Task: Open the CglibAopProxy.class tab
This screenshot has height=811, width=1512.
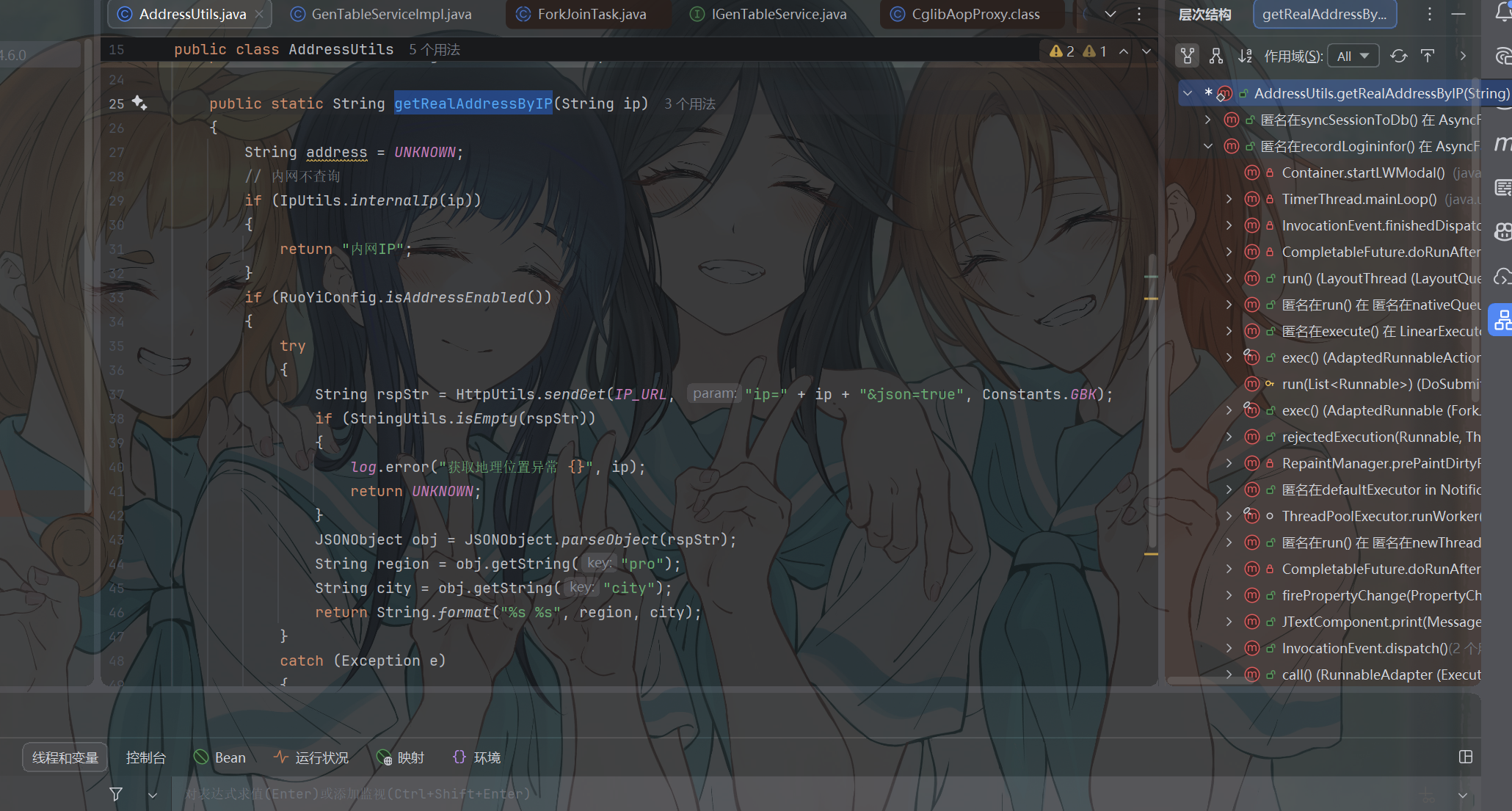Action: point(965,14)
